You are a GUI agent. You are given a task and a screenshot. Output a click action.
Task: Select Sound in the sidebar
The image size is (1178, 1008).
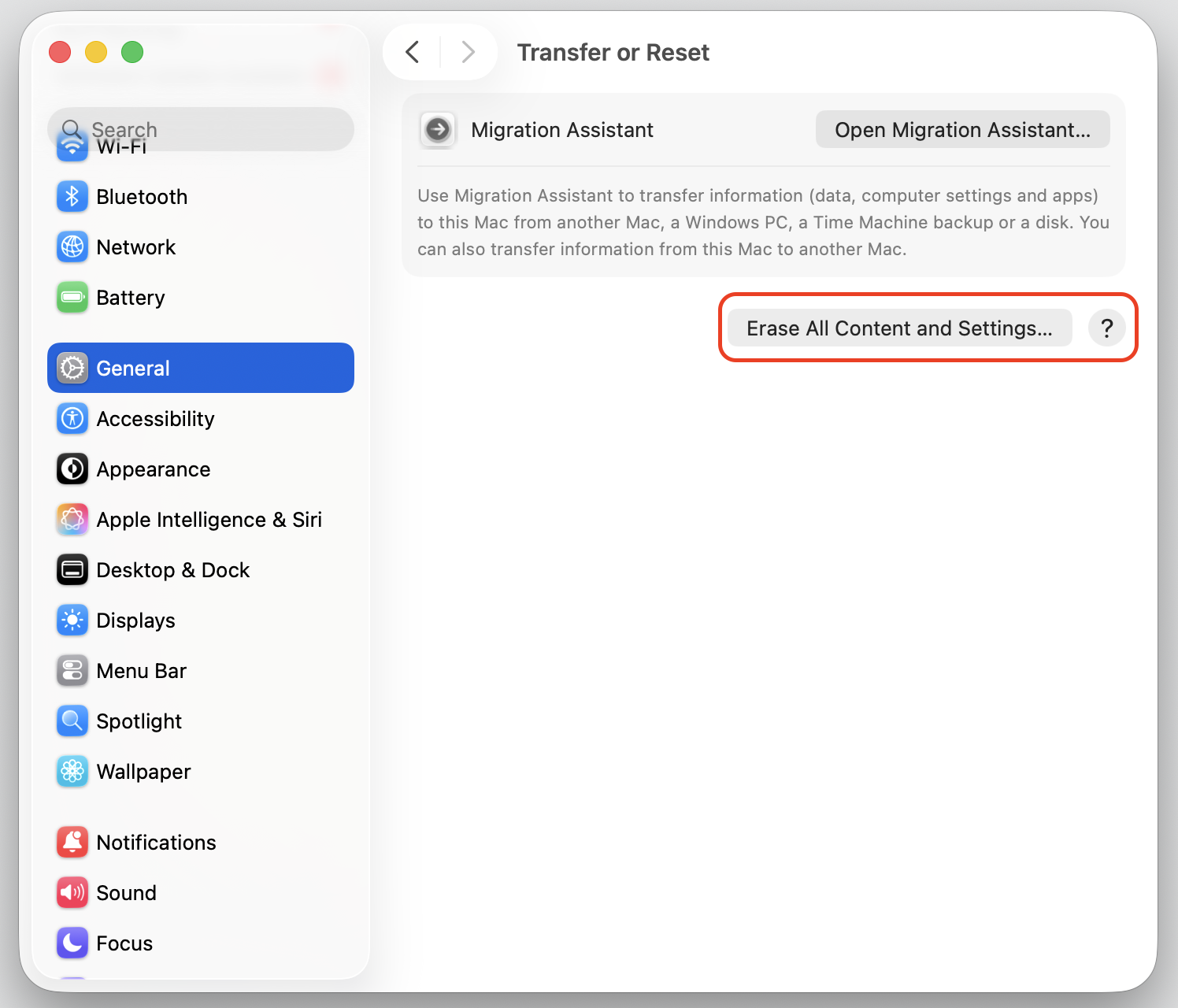tap(201, 893)
